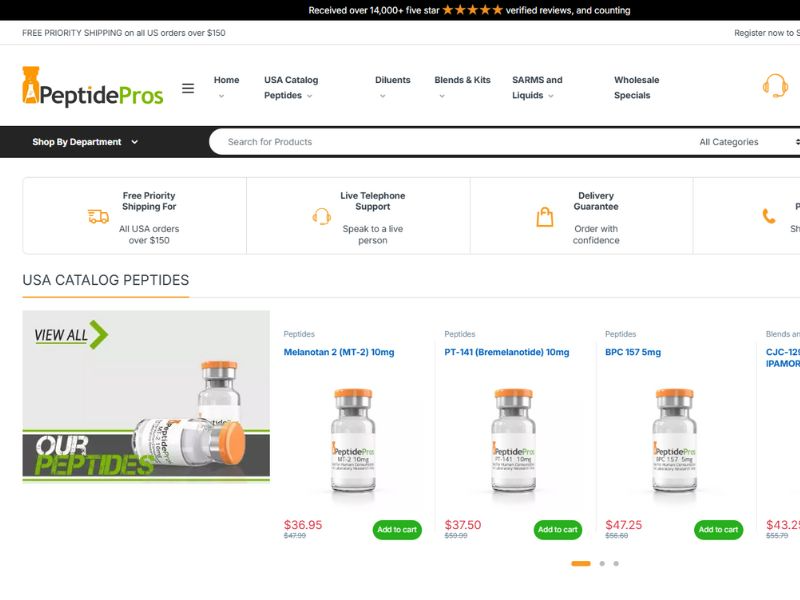
Task: Open the All Categories search filter
Action: [x=745, y=142]
